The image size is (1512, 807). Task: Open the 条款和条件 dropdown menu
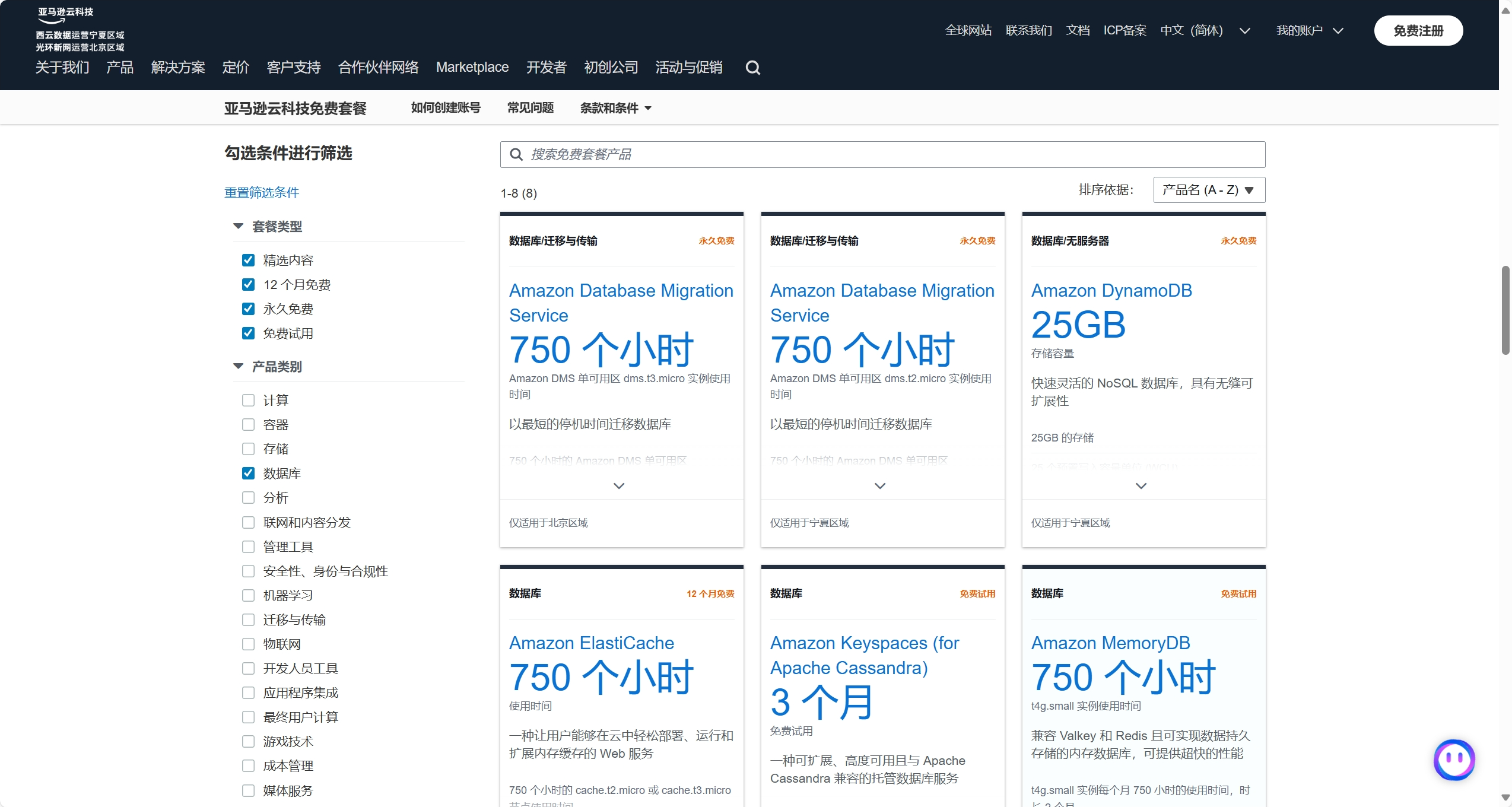615,108
